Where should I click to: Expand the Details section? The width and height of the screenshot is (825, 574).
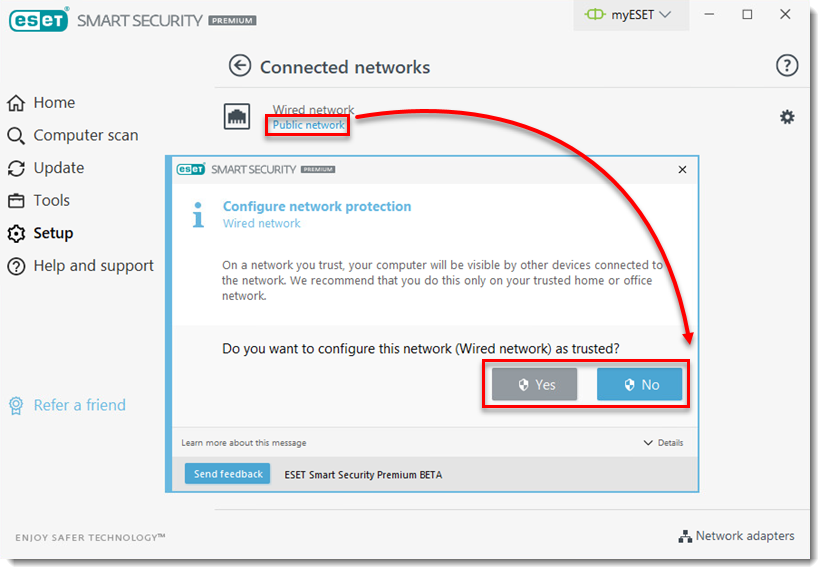pos(663,443)
